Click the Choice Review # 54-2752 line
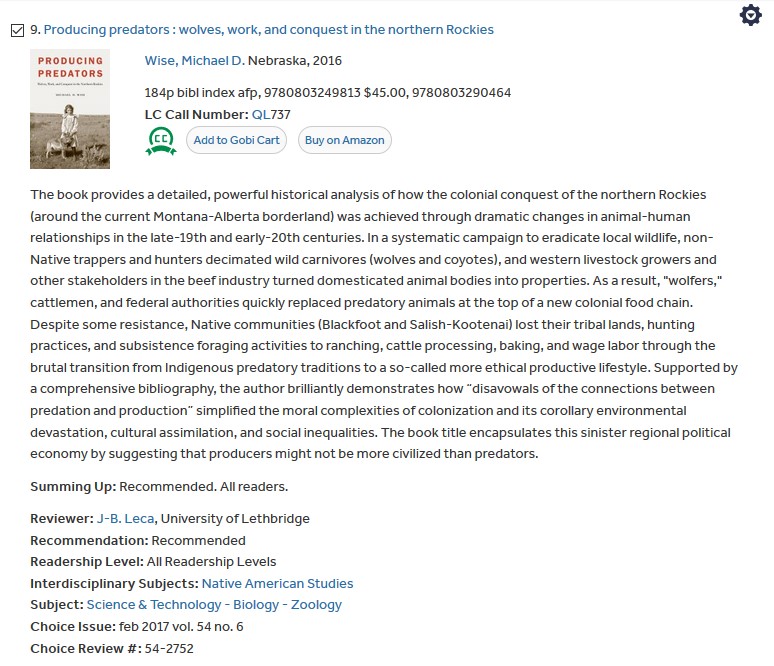 [x=112, y=648]
